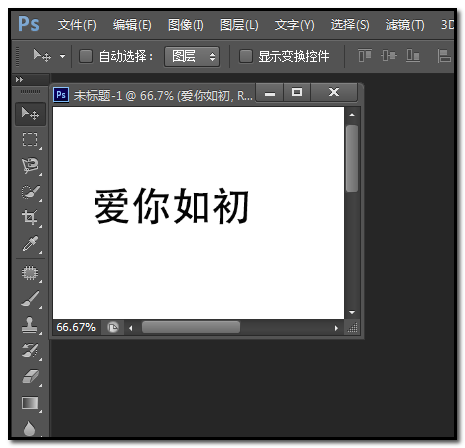Select the Eraser tool

30,377
